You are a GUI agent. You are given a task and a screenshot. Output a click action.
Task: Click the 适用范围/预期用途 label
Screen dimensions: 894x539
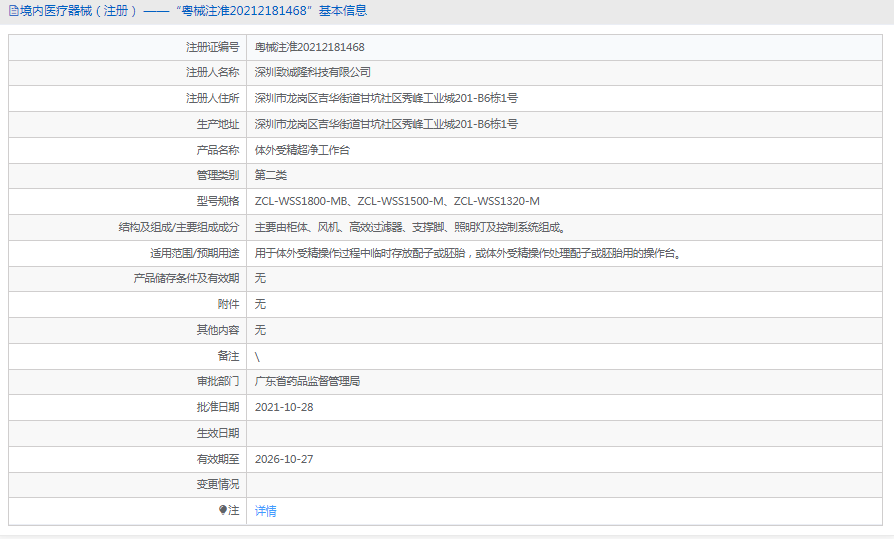tap(194, 253)
